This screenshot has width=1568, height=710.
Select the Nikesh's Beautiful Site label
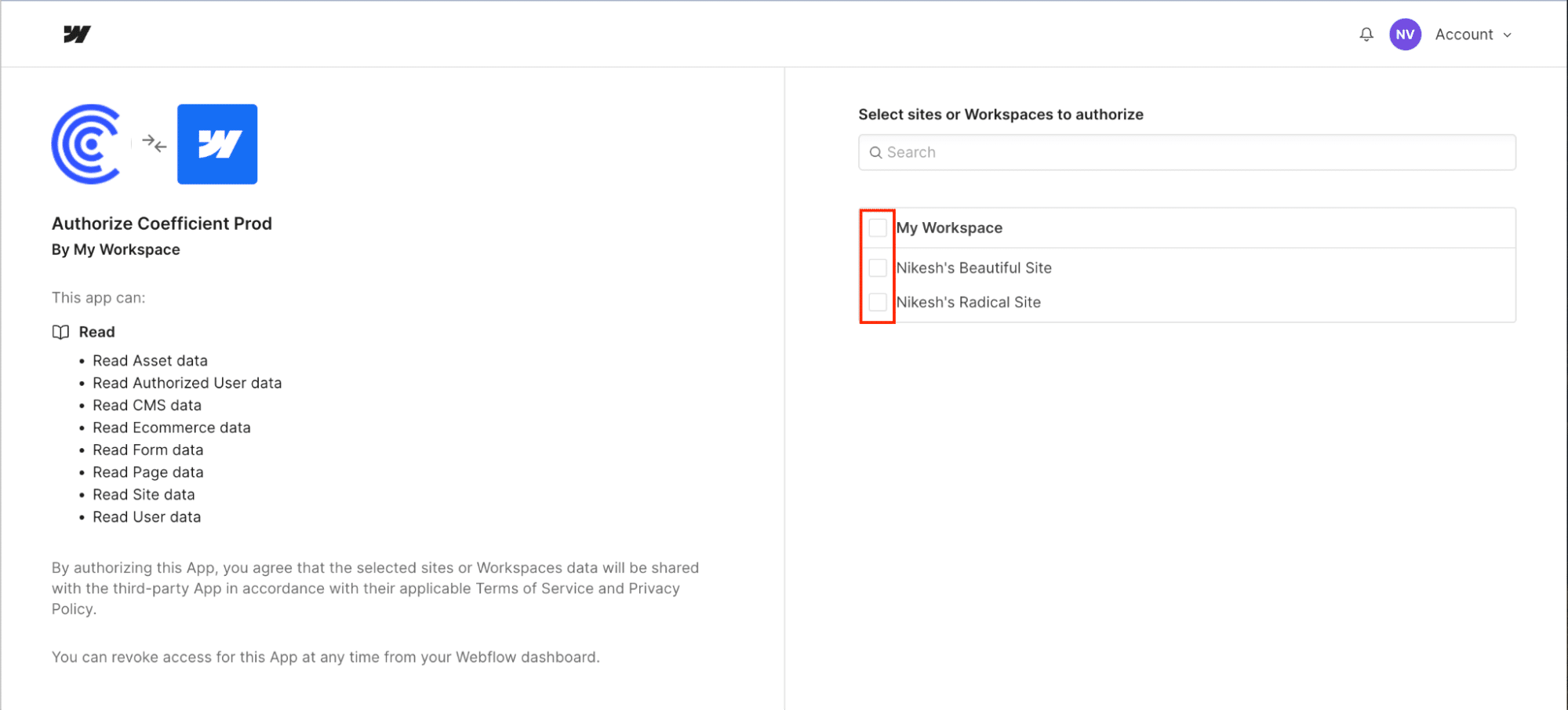click(973, 268)
